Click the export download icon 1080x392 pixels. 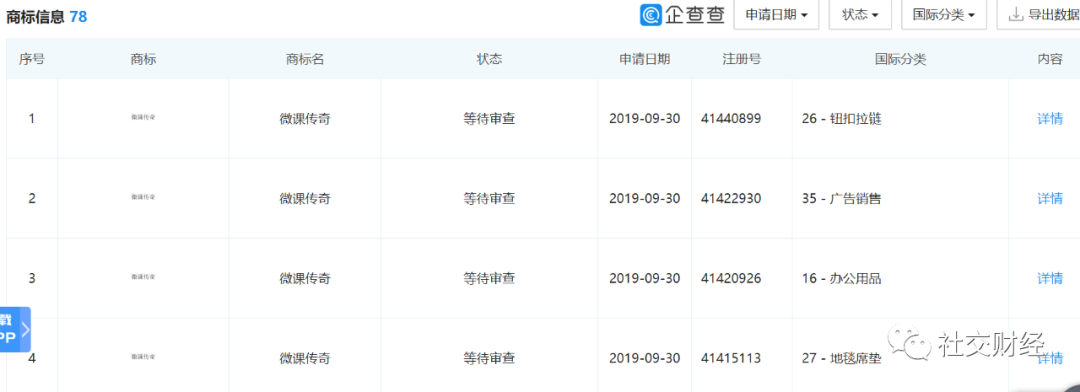(x=1015, y=14)
